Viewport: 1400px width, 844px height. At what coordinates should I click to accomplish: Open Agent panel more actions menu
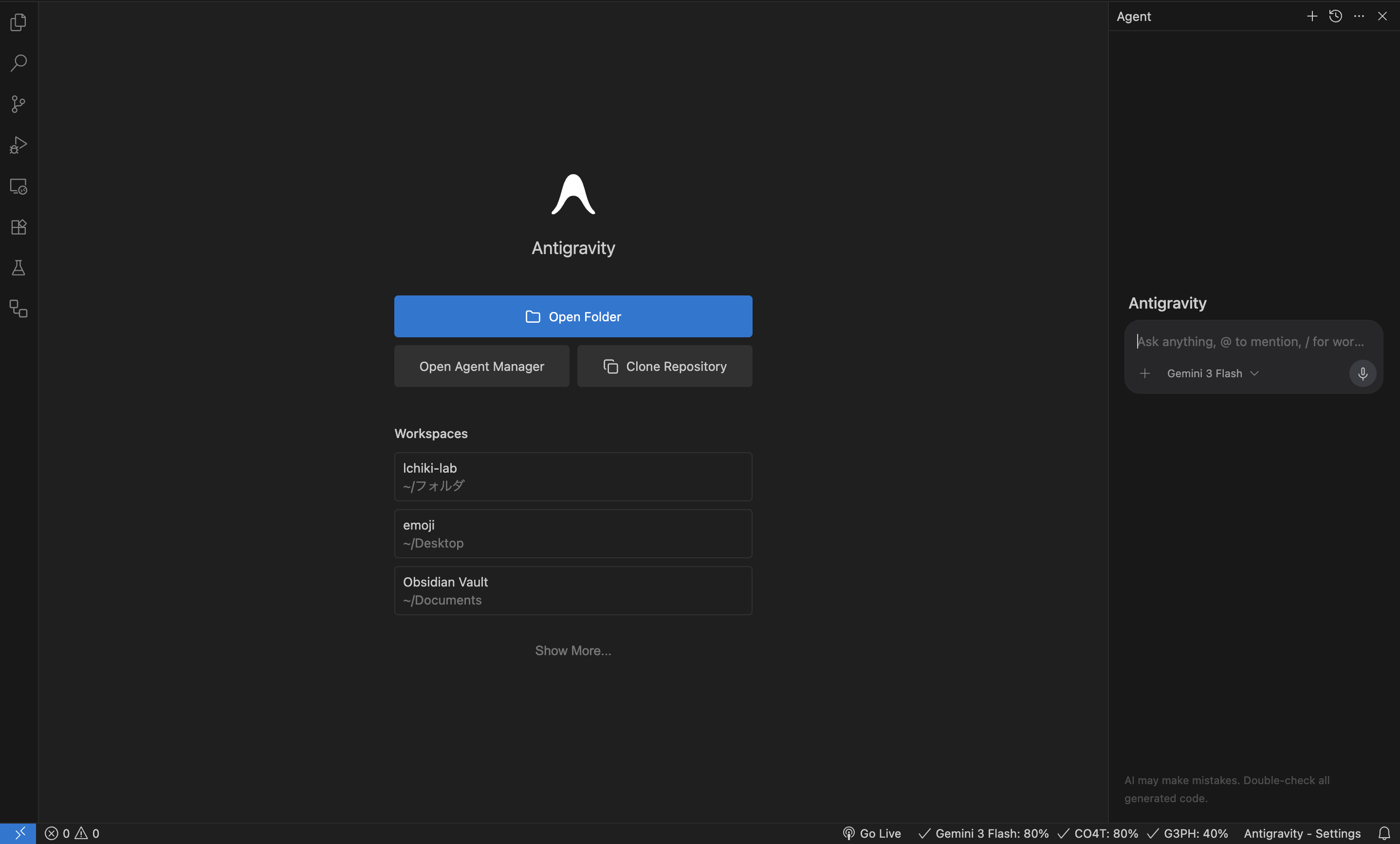1359,16
